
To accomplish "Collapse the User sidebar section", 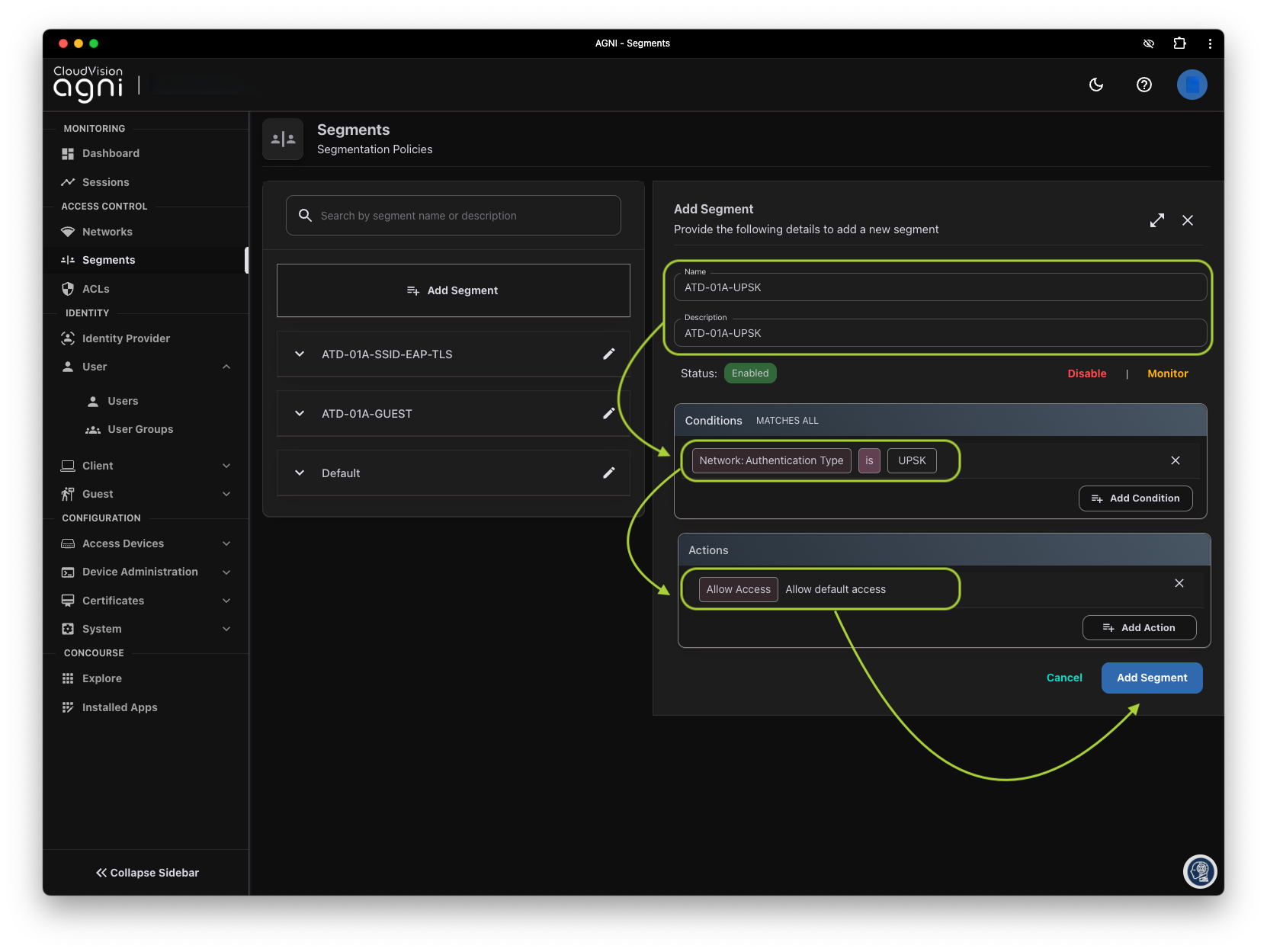I will coord(226,367).
